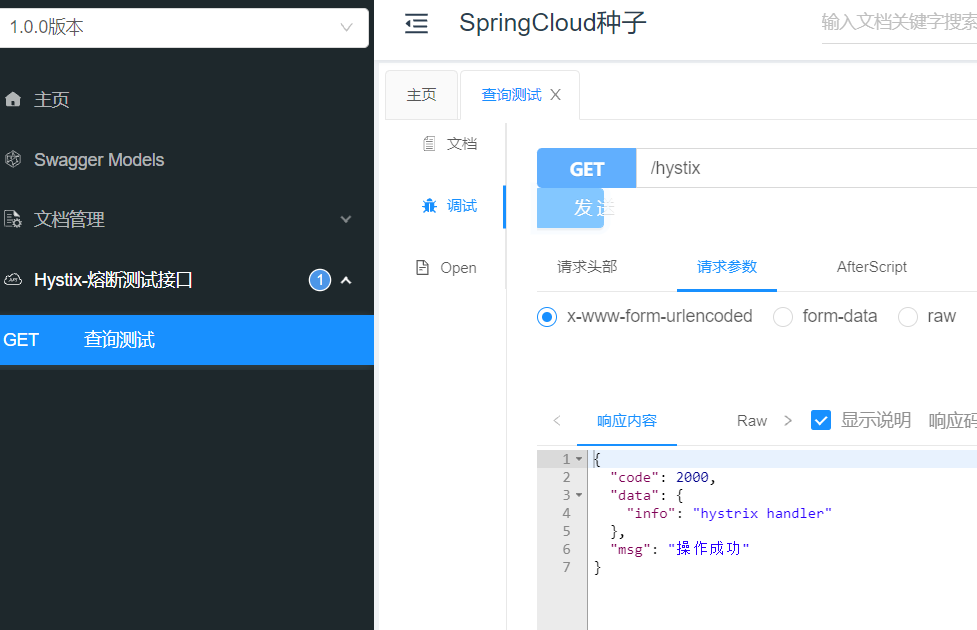Close the 查询测试 tab

[555, 95]
